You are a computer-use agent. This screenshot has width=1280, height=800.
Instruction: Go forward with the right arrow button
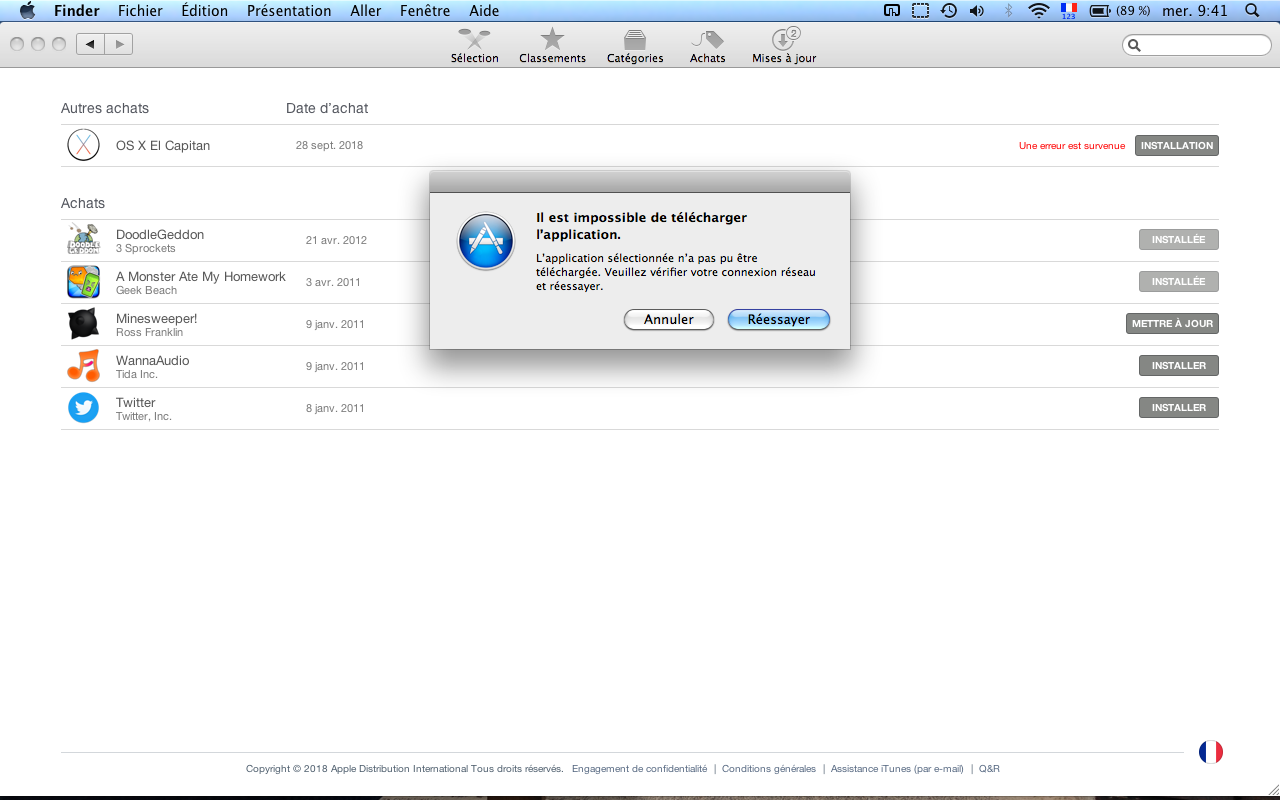tap(119, 44)
